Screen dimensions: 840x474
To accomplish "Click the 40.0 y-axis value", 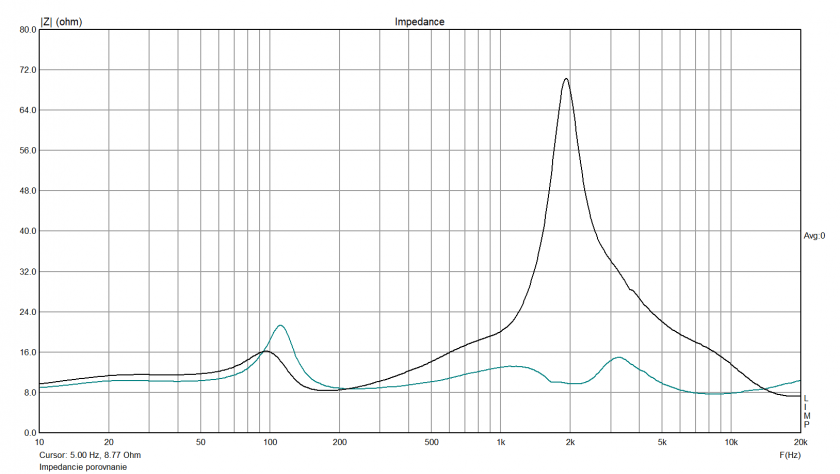I will coord(28,231).
